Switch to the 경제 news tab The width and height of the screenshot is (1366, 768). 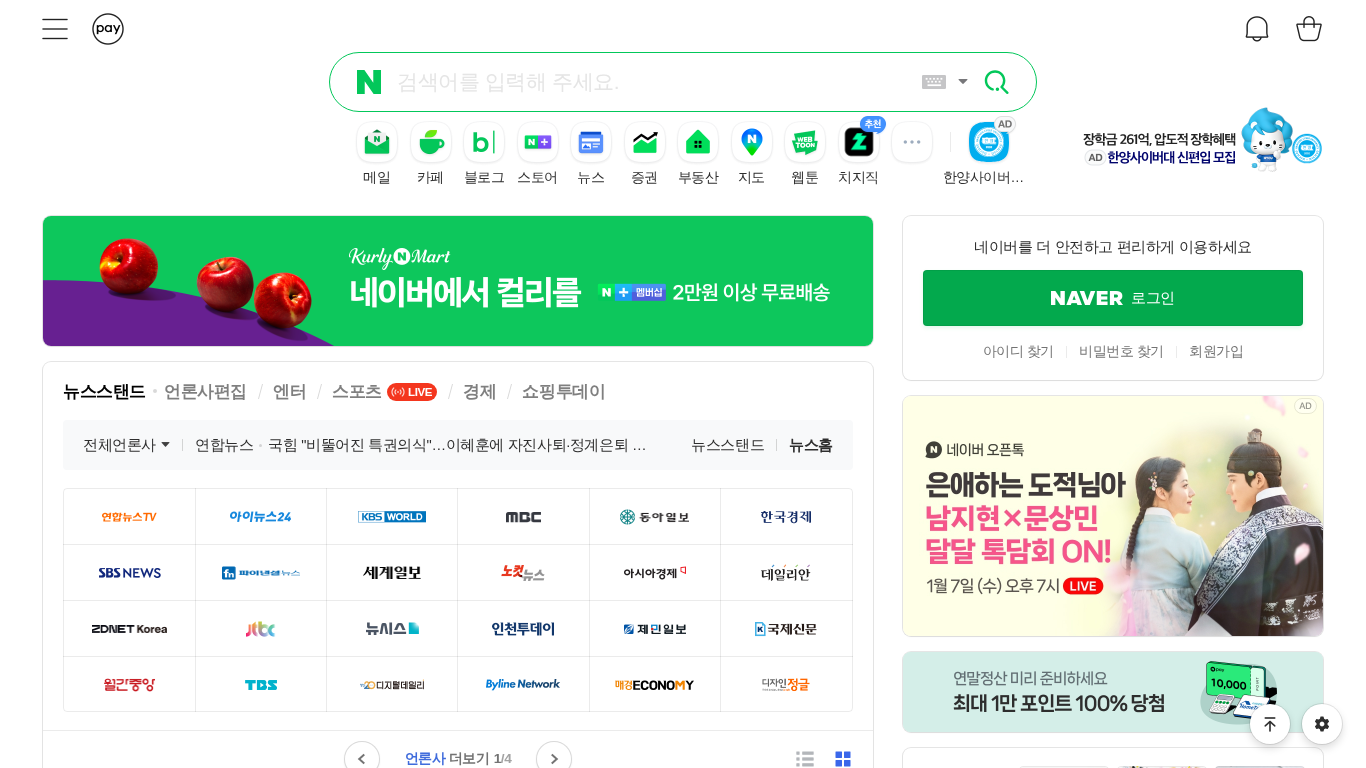(479, 391)
